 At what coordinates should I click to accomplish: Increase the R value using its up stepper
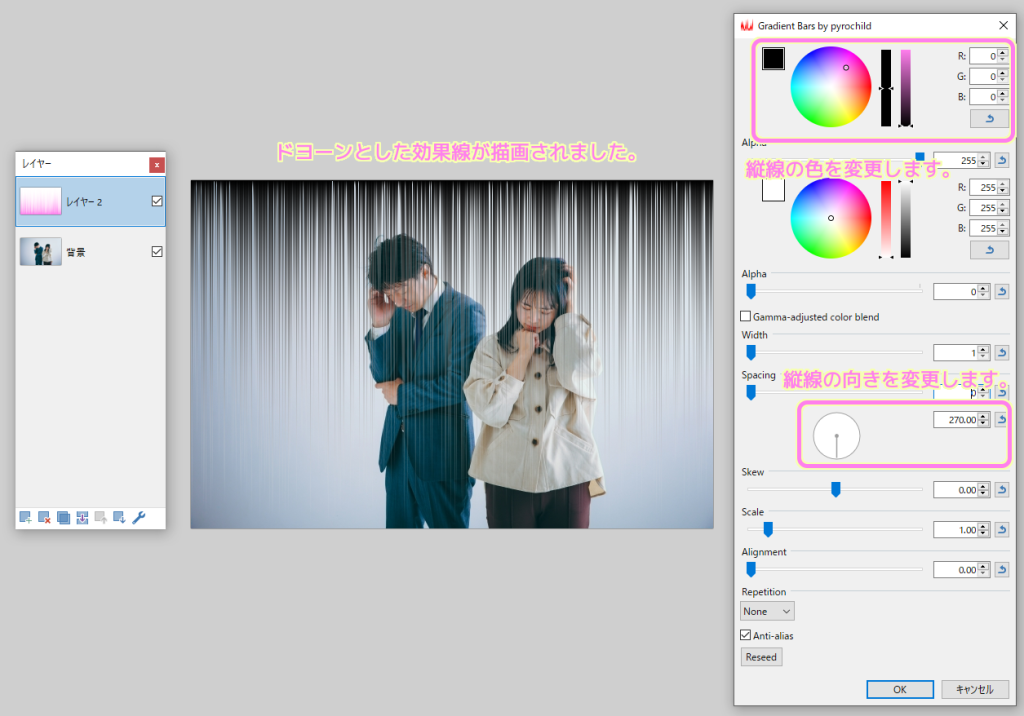[x=1002, y=52]
